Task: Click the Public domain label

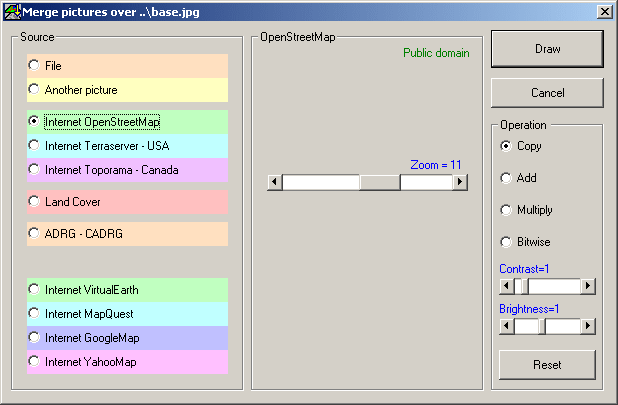Action: tap(436, 53)
